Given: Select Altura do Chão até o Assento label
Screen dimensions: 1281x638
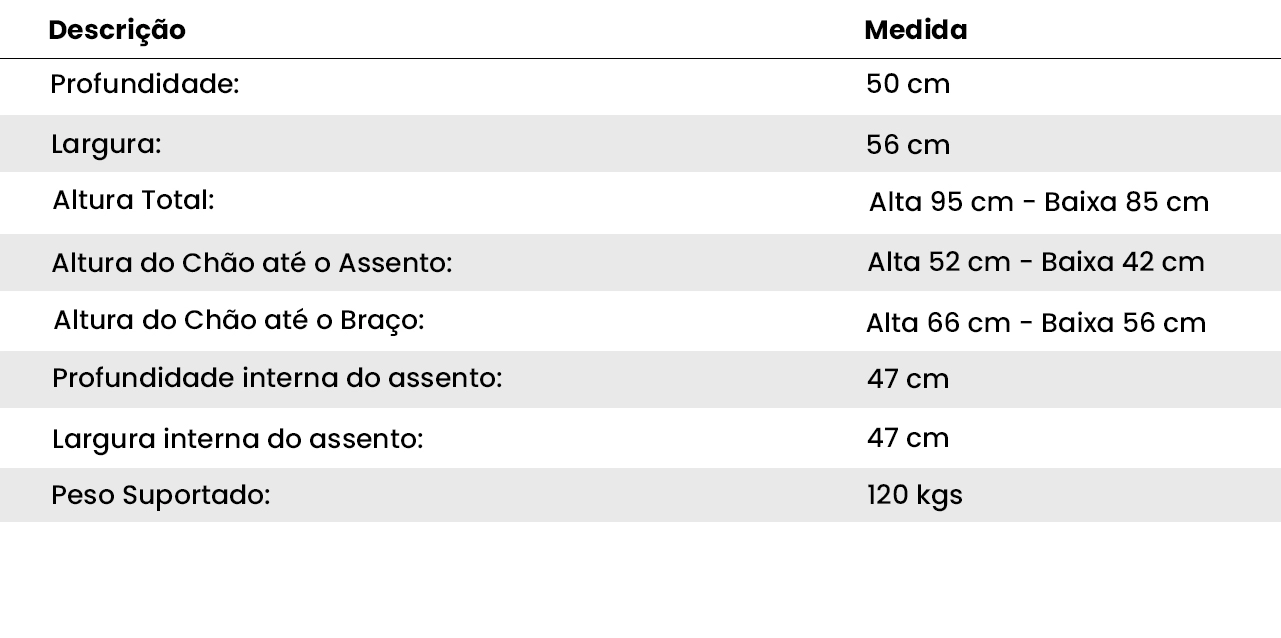Looking at the screenshot, I should coord(252,263).
